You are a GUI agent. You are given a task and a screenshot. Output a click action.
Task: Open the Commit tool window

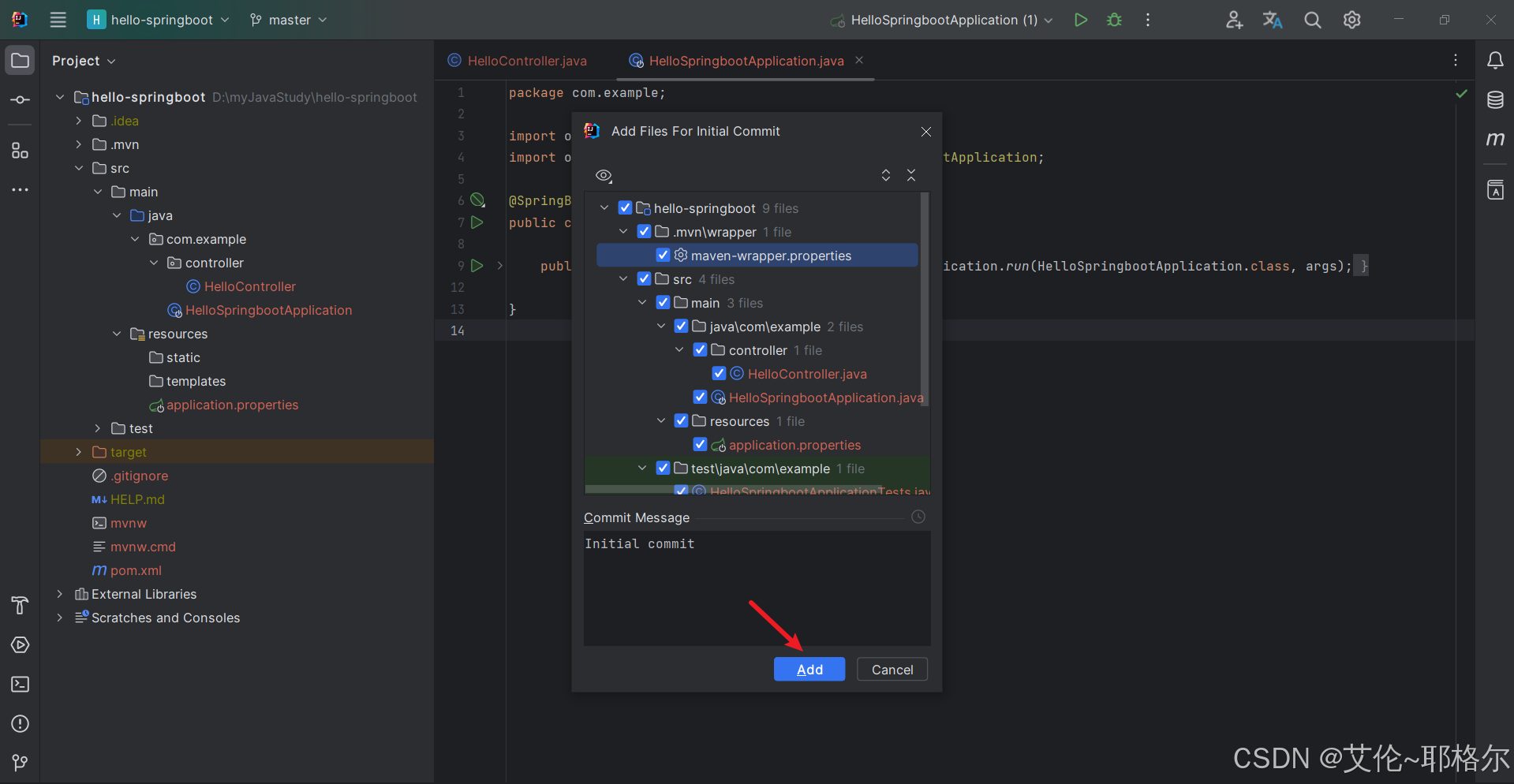pyautogui.click(x=21, y=100)
